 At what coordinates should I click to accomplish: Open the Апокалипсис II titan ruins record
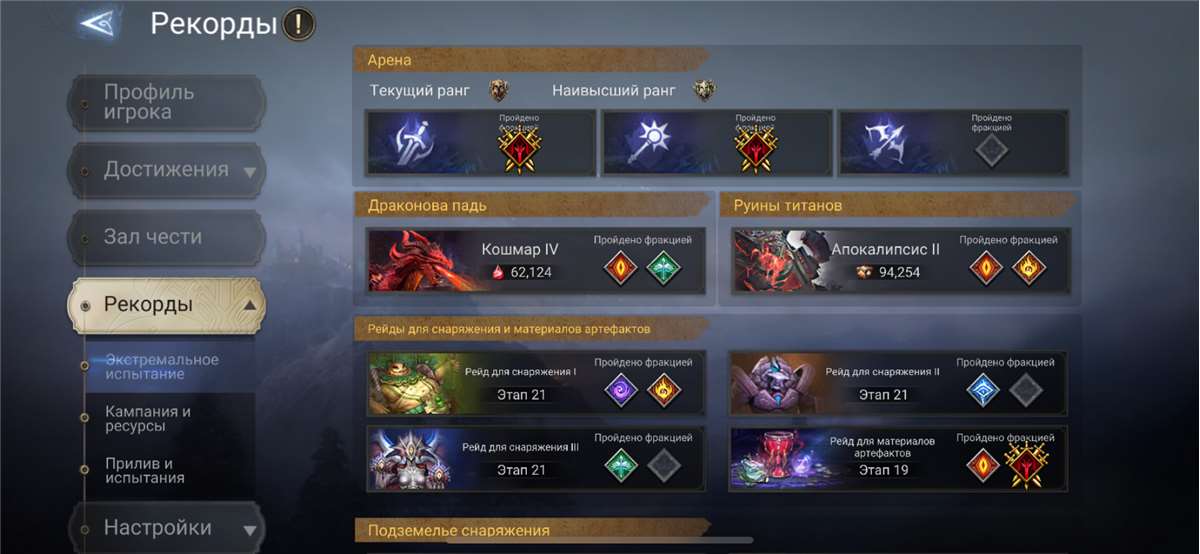click(x=900, y=260)
